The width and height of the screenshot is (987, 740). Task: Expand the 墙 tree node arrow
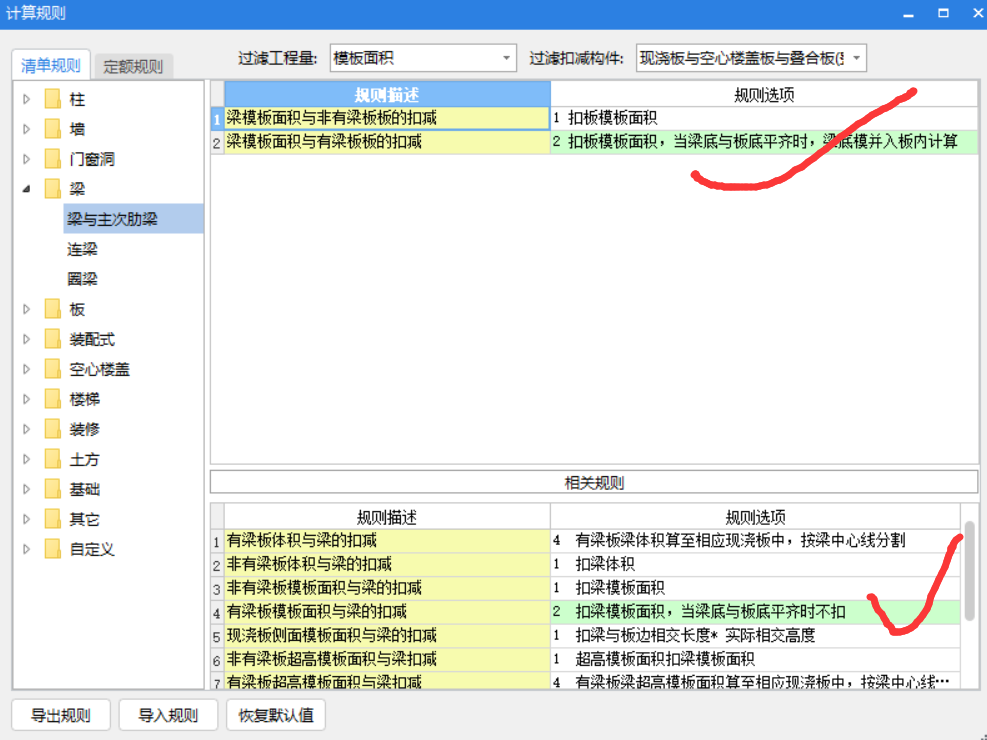(x=26, y=129)
